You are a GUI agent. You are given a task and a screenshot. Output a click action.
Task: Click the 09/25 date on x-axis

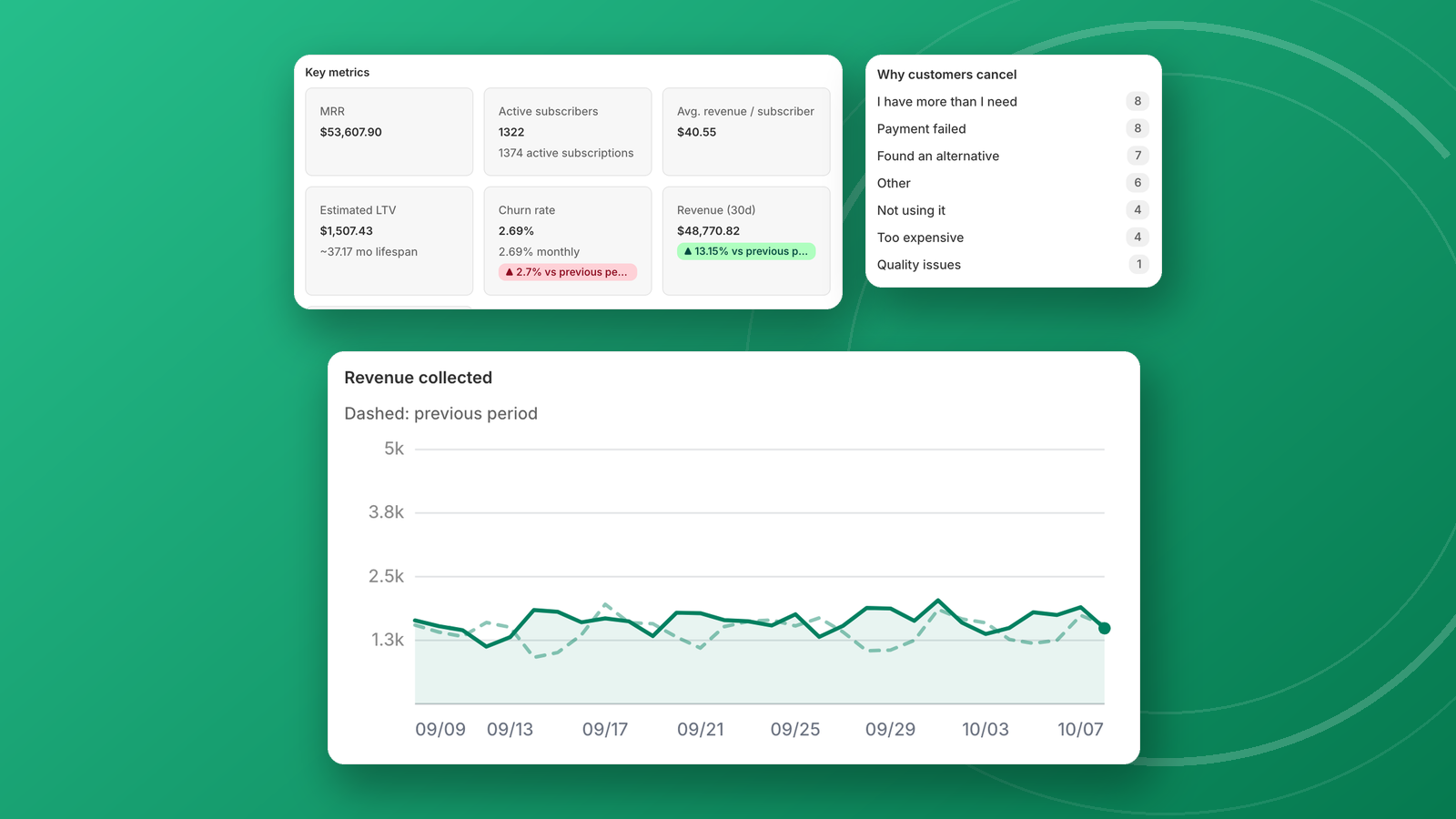(x=795, y=730)
